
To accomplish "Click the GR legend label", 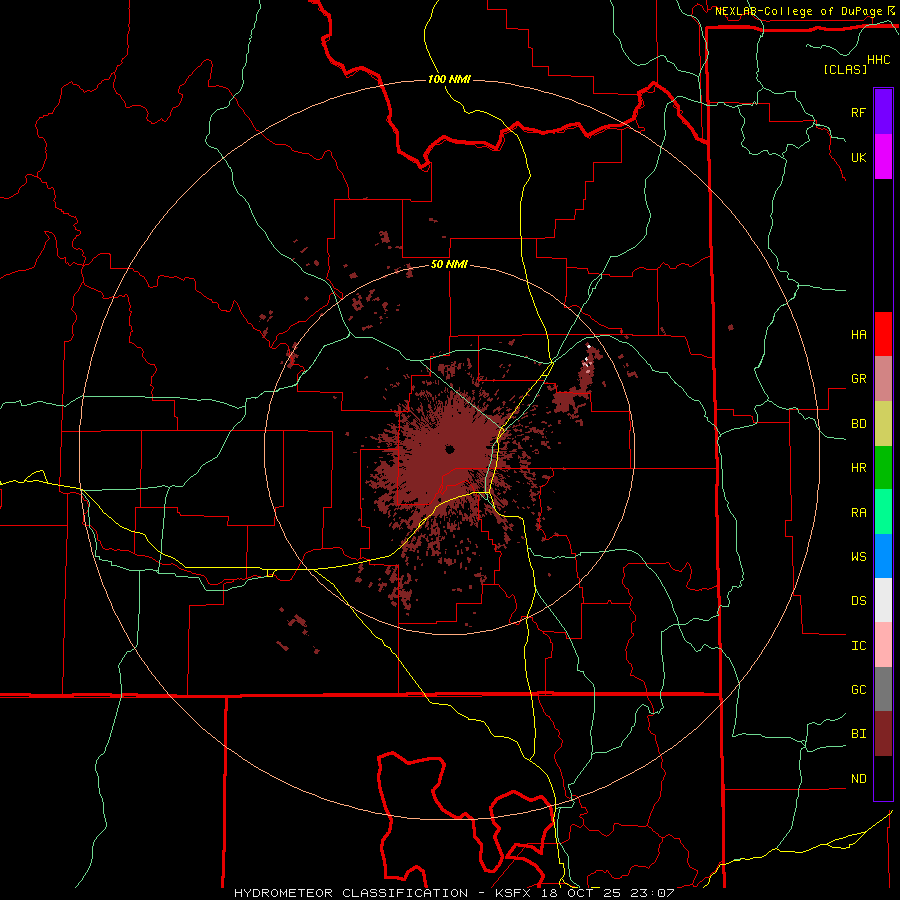I will click(858, 379).
